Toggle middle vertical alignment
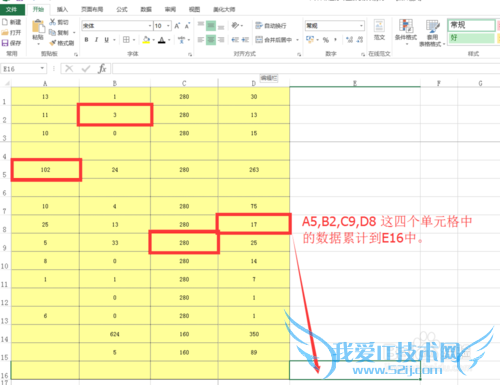Image resolution: width=500 pixels, height=385 pixels. point(211,25)
